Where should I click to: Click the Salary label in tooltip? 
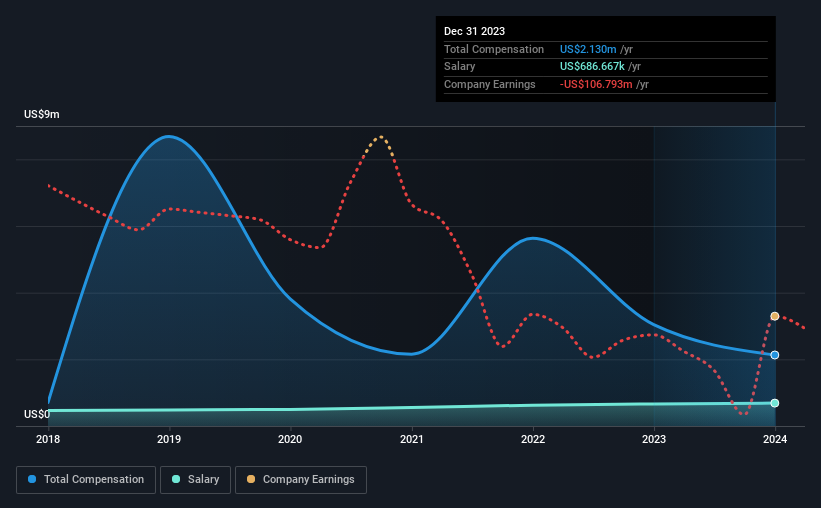click(x=459, y=67)
